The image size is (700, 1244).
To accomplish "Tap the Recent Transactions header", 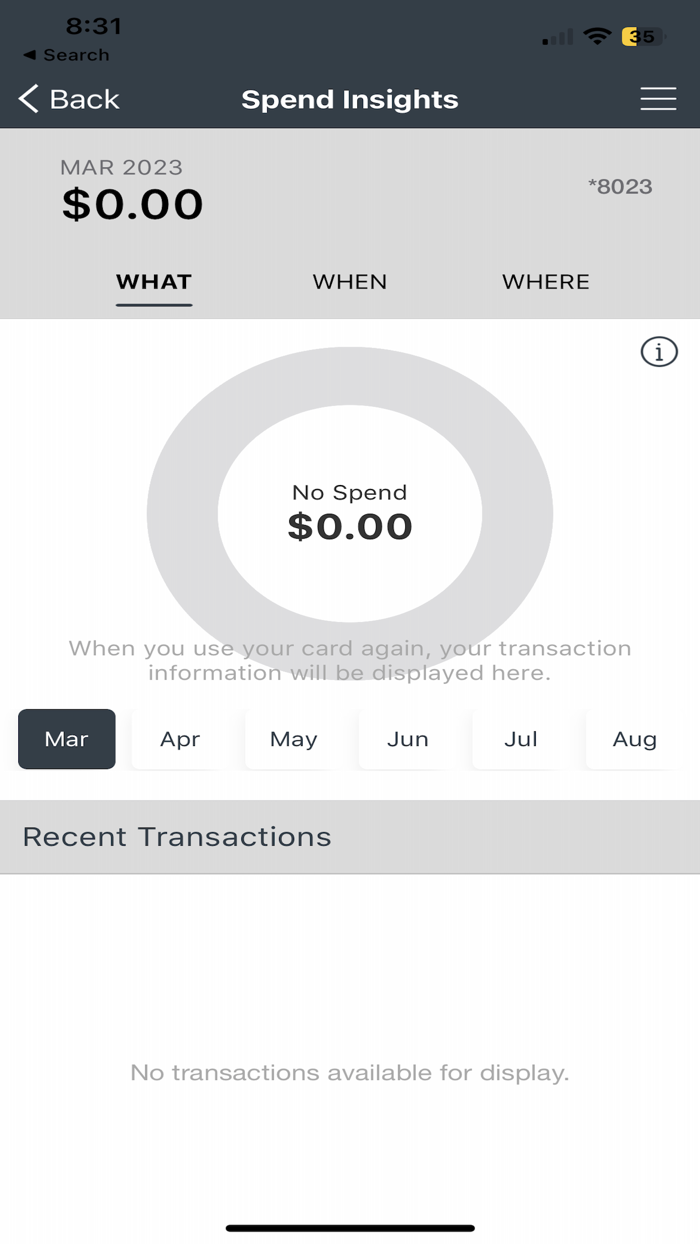I will tap(176, 837).
